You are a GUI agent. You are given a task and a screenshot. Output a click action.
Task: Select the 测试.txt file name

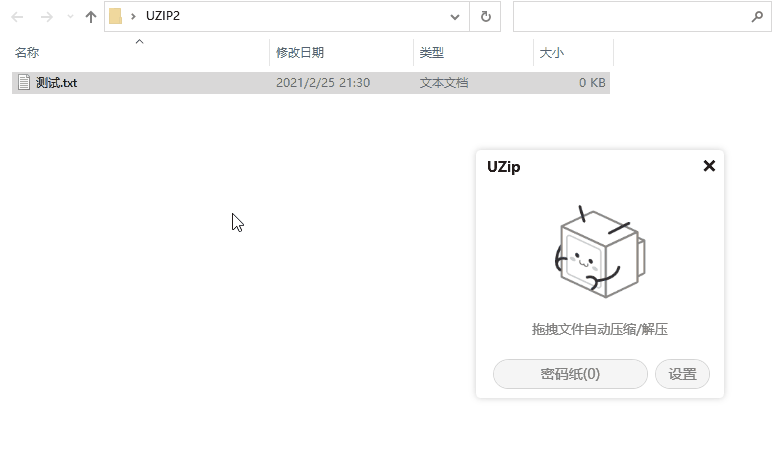pos(56,82)
